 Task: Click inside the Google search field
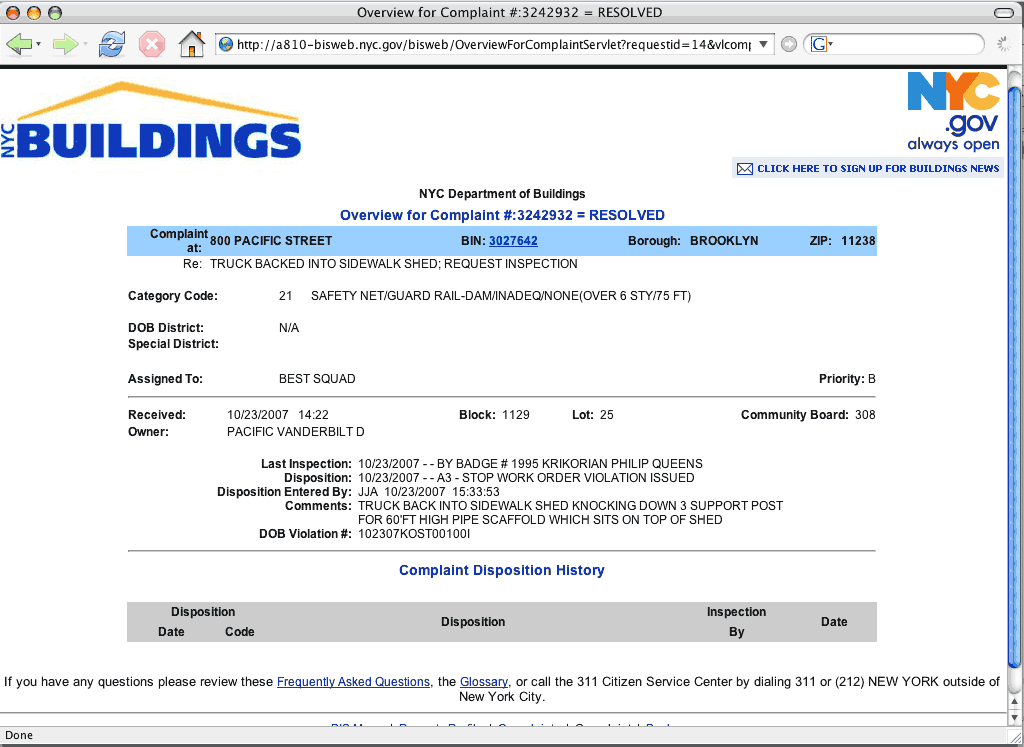(x=905, y=45)
